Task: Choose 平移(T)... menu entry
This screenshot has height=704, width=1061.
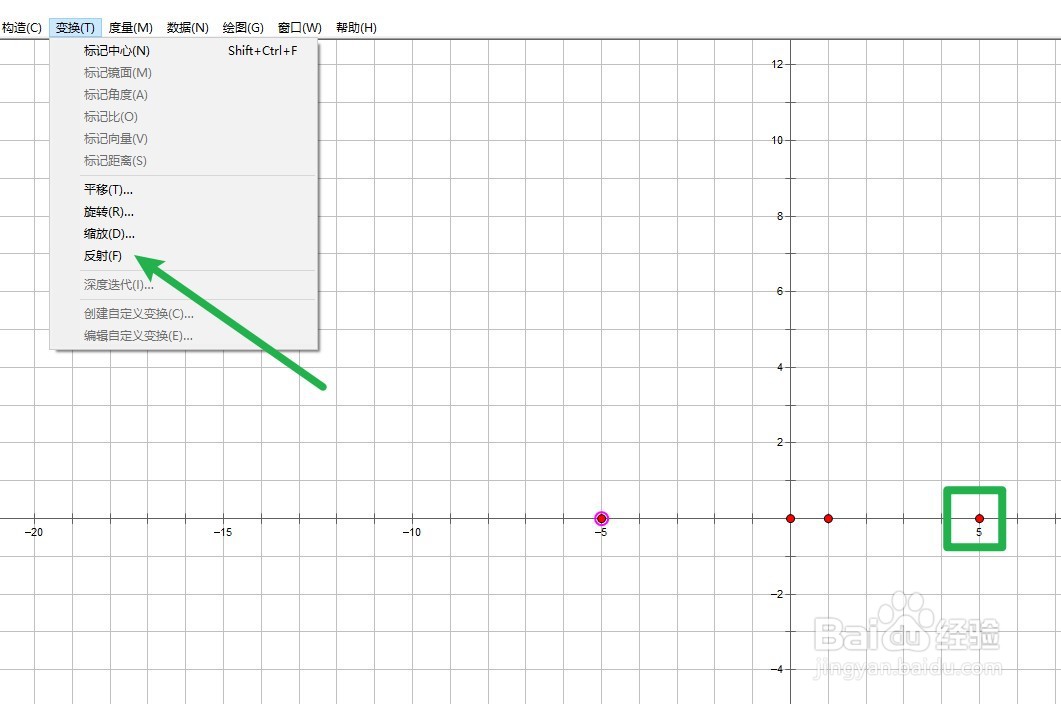Action: [184, 190]
